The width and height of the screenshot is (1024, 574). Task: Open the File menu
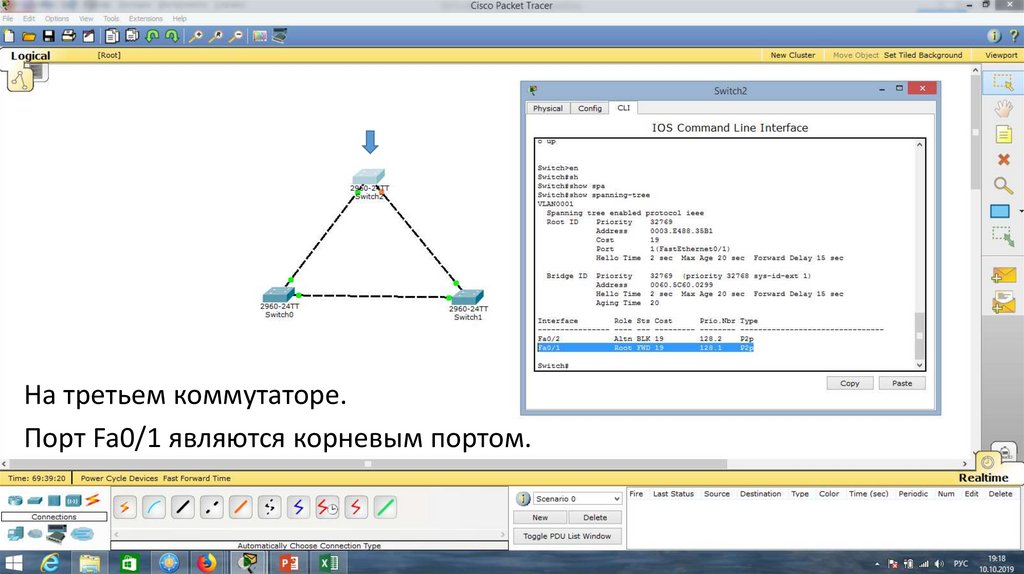tap(8, 18)
